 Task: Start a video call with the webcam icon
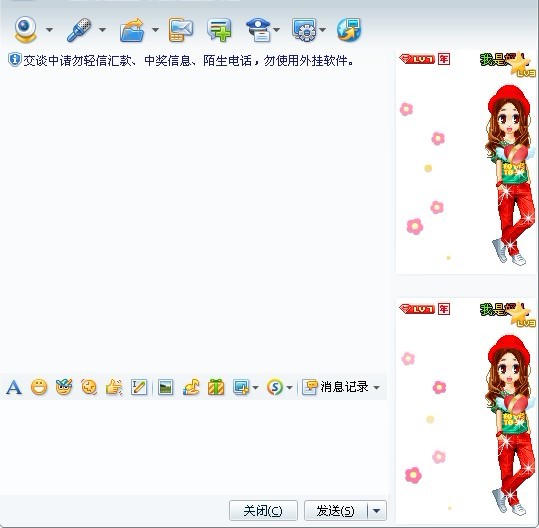coord(25,30)
